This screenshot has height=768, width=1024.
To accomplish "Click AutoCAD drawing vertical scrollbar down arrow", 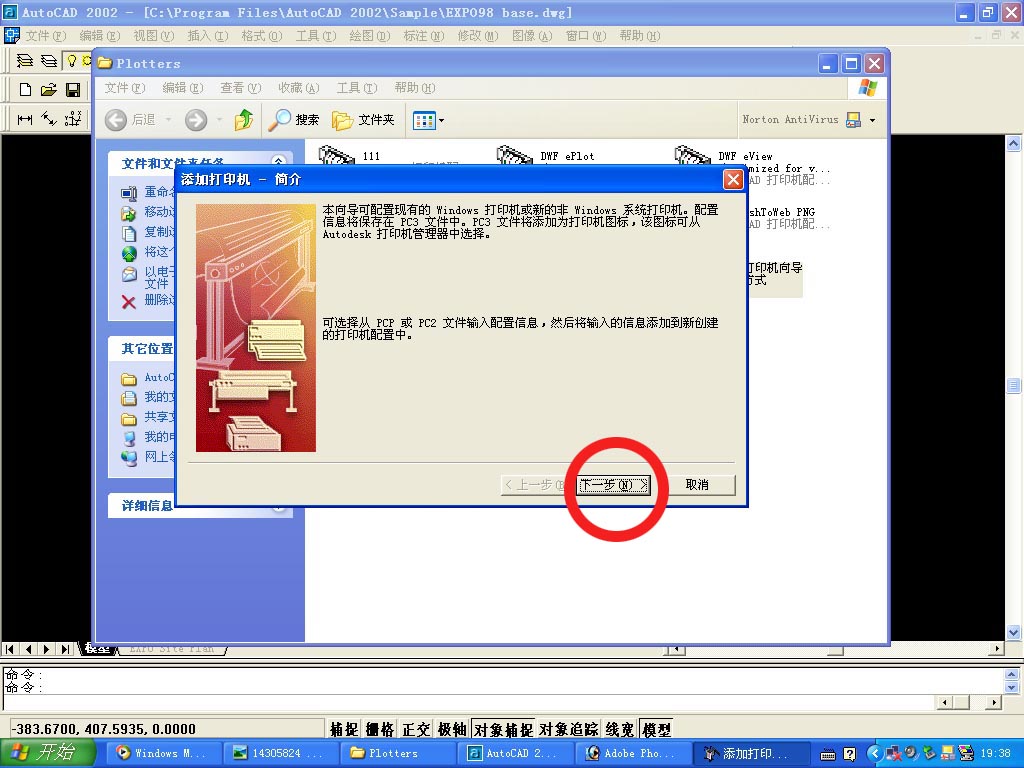I will point(1014,632).
